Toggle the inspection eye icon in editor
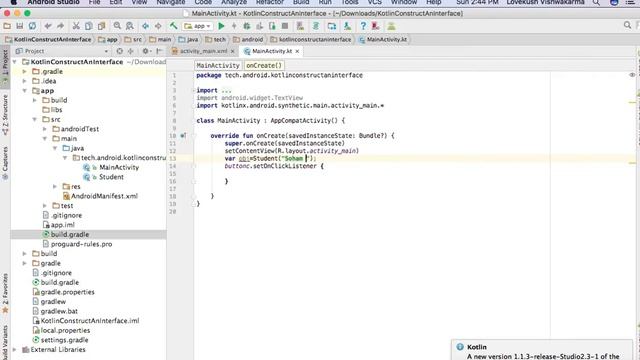This screenshot has width=640, height=360. (632, 75)
